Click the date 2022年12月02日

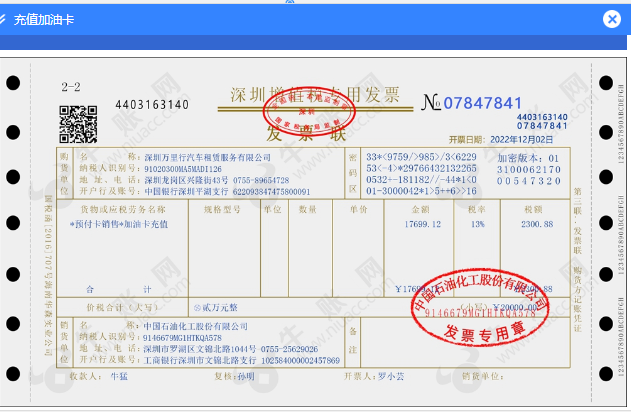[521, 140]
